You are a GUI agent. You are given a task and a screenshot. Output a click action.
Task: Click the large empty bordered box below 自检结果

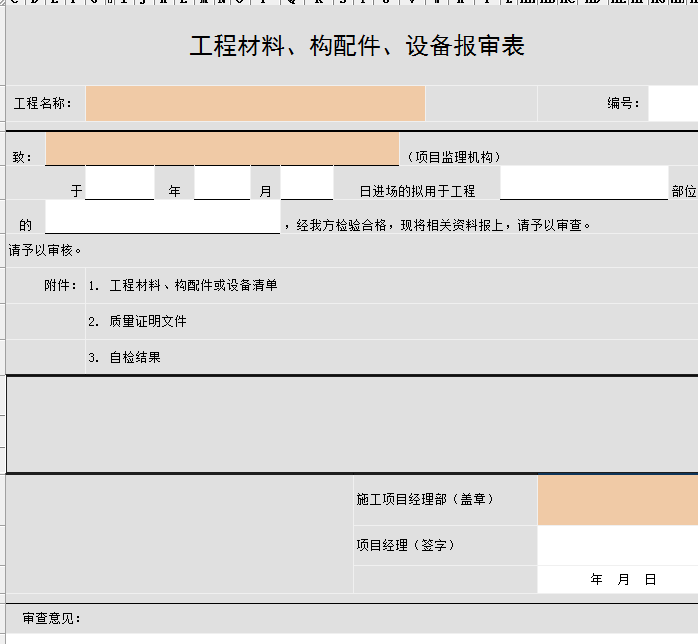pos(350,424)
